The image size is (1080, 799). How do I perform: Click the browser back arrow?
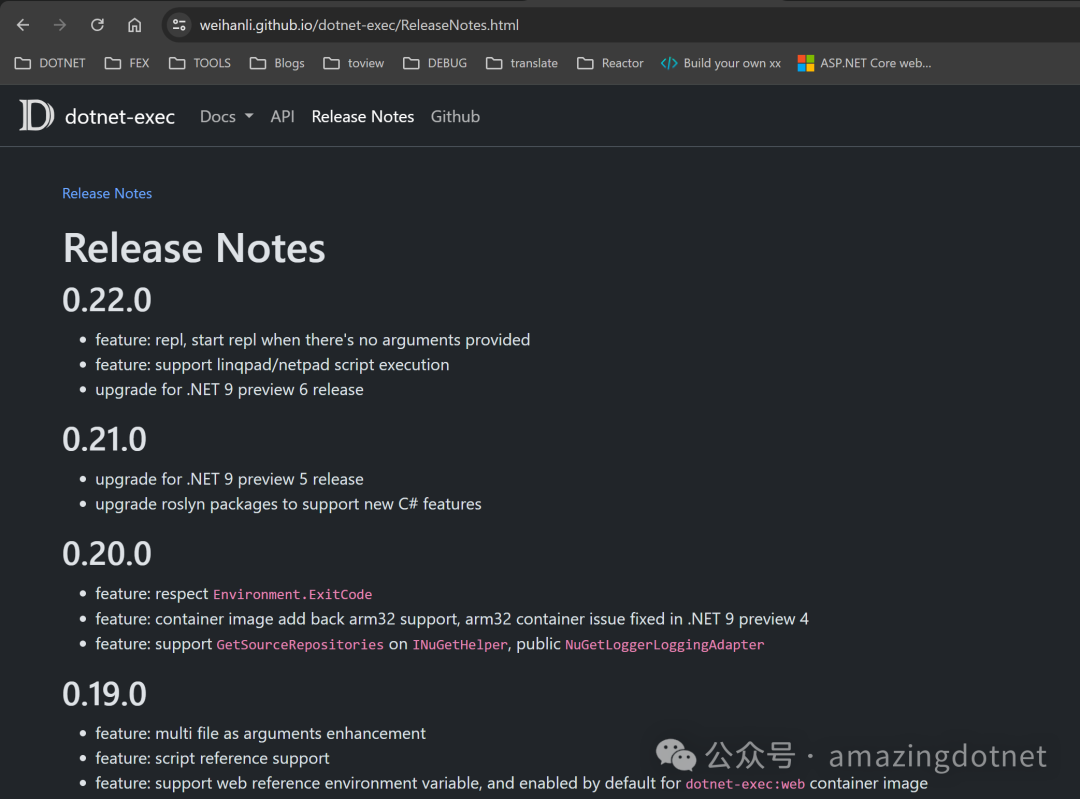[23, 25]
